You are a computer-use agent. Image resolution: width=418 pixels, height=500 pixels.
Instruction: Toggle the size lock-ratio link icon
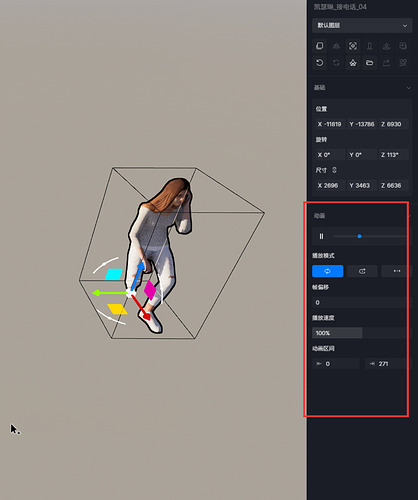pyautogui.click(x=334, y=170)
